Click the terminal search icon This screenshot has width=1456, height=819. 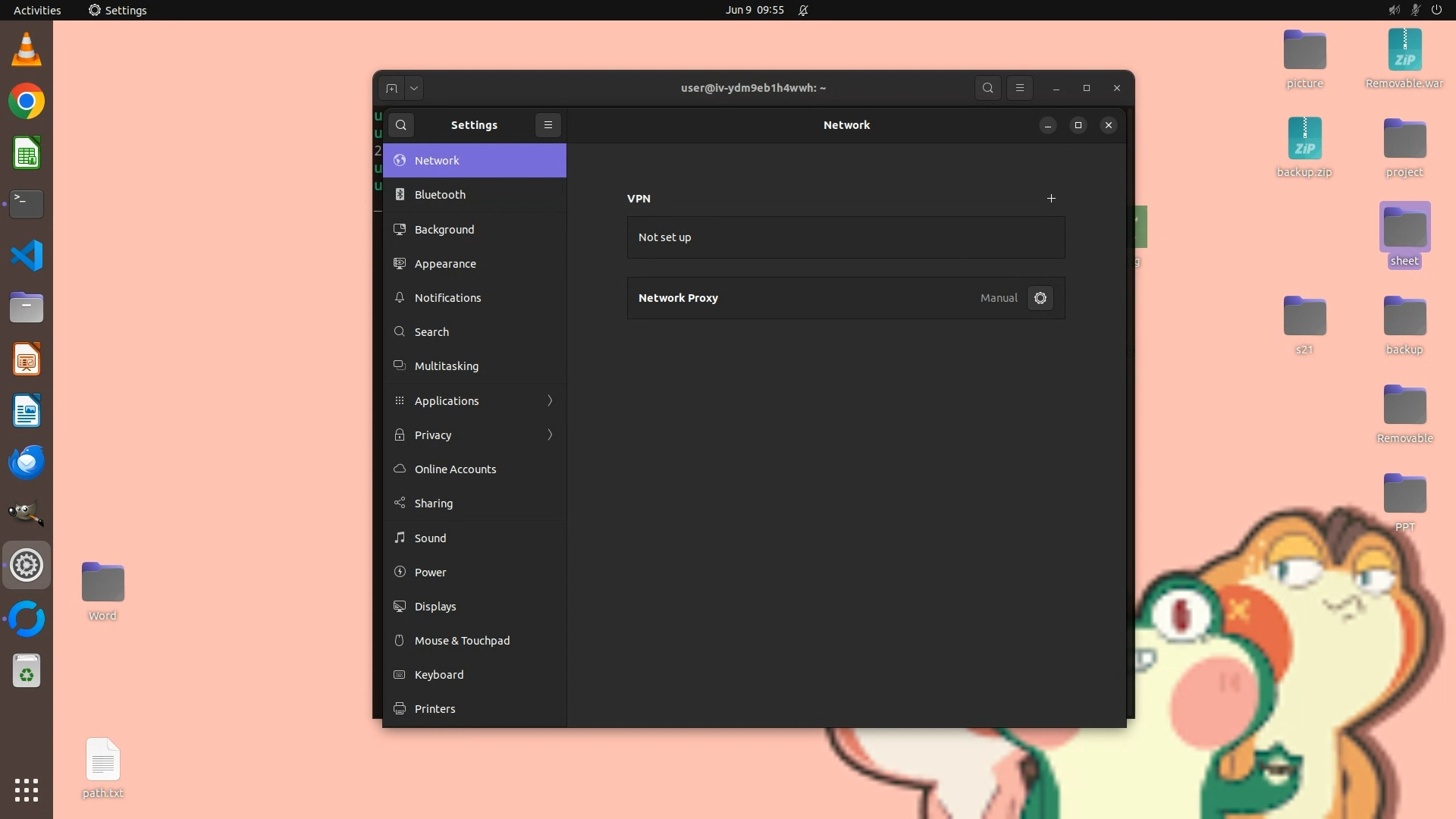tap(987, 88)
